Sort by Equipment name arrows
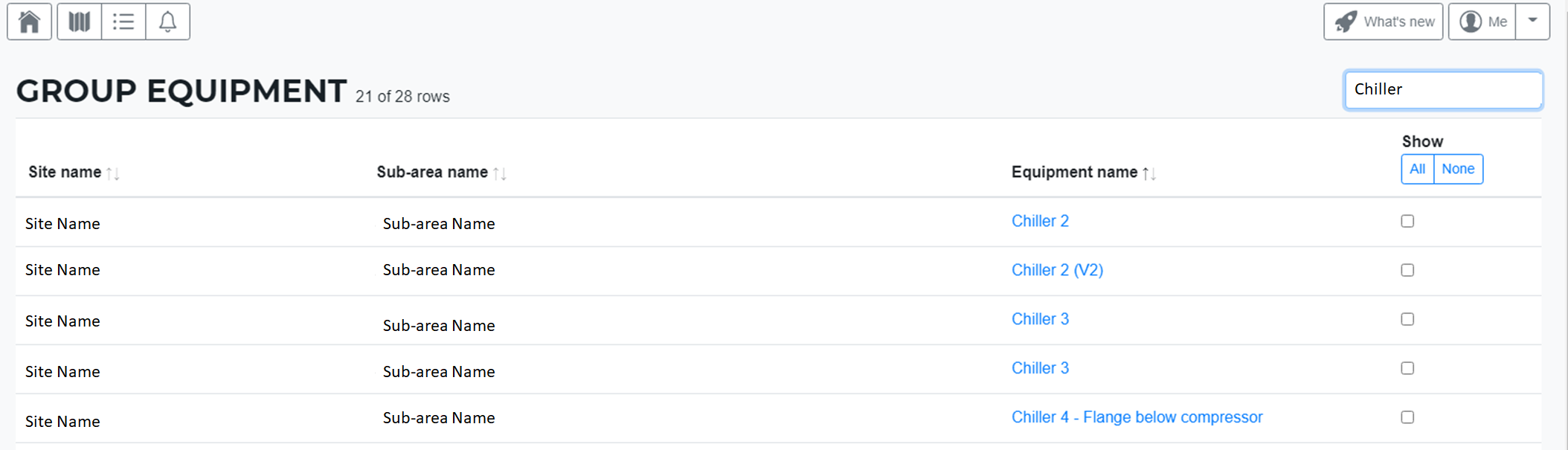This screenshot has width=1568, height=450. coord(1149,173)
